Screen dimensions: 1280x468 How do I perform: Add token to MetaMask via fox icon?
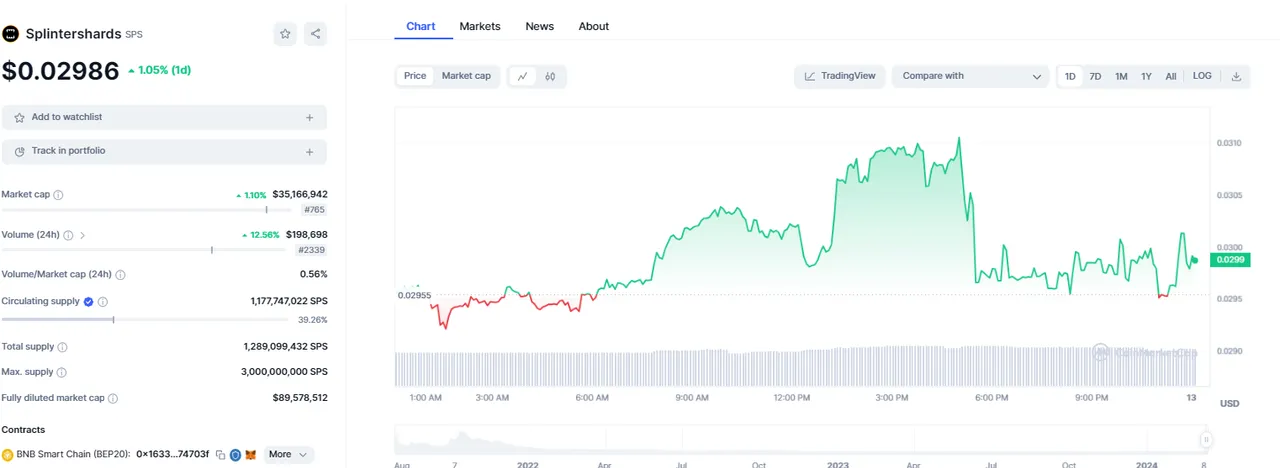click(251, 455)
